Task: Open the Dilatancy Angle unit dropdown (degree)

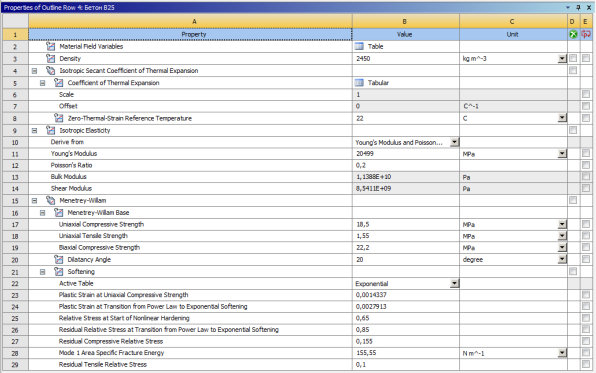Action: pyautogui.click(x=562, y=260)
